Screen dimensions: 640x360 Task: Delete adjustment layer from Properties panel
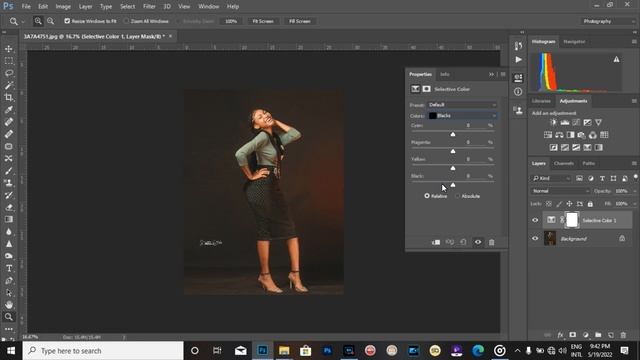coord(491,242)
